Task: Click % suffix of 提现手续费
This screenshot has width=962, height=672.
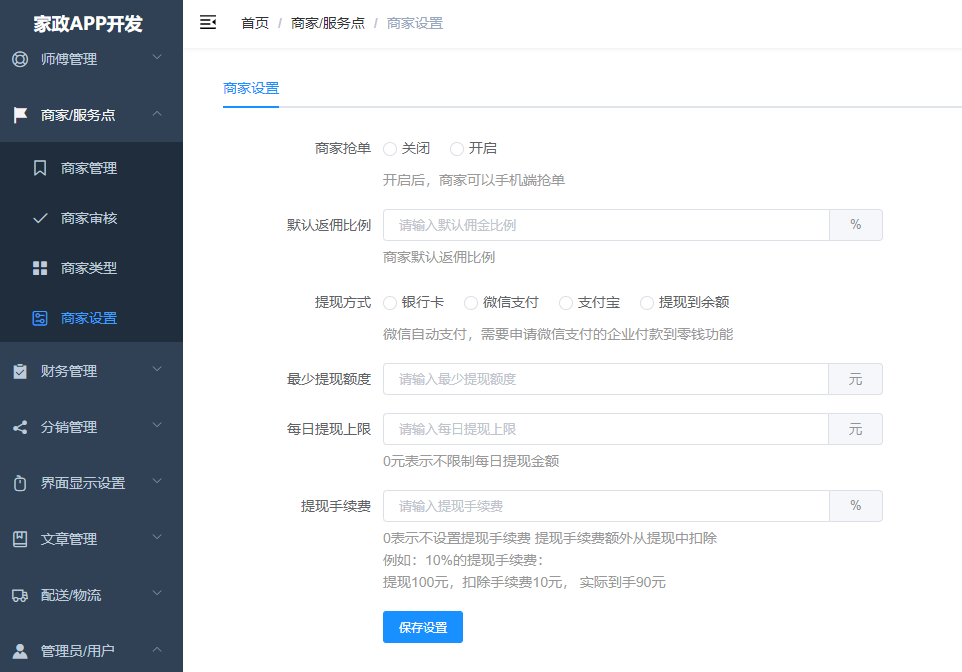Action: (856, 506)
